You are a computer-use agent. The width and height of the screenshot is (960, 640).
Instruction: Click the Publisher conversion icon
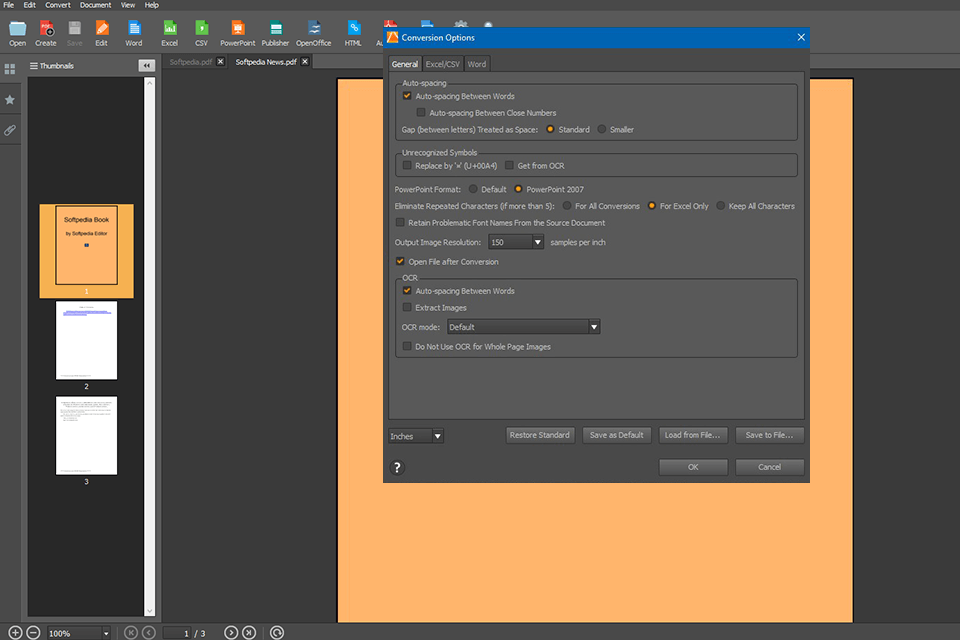pos(275,30)
